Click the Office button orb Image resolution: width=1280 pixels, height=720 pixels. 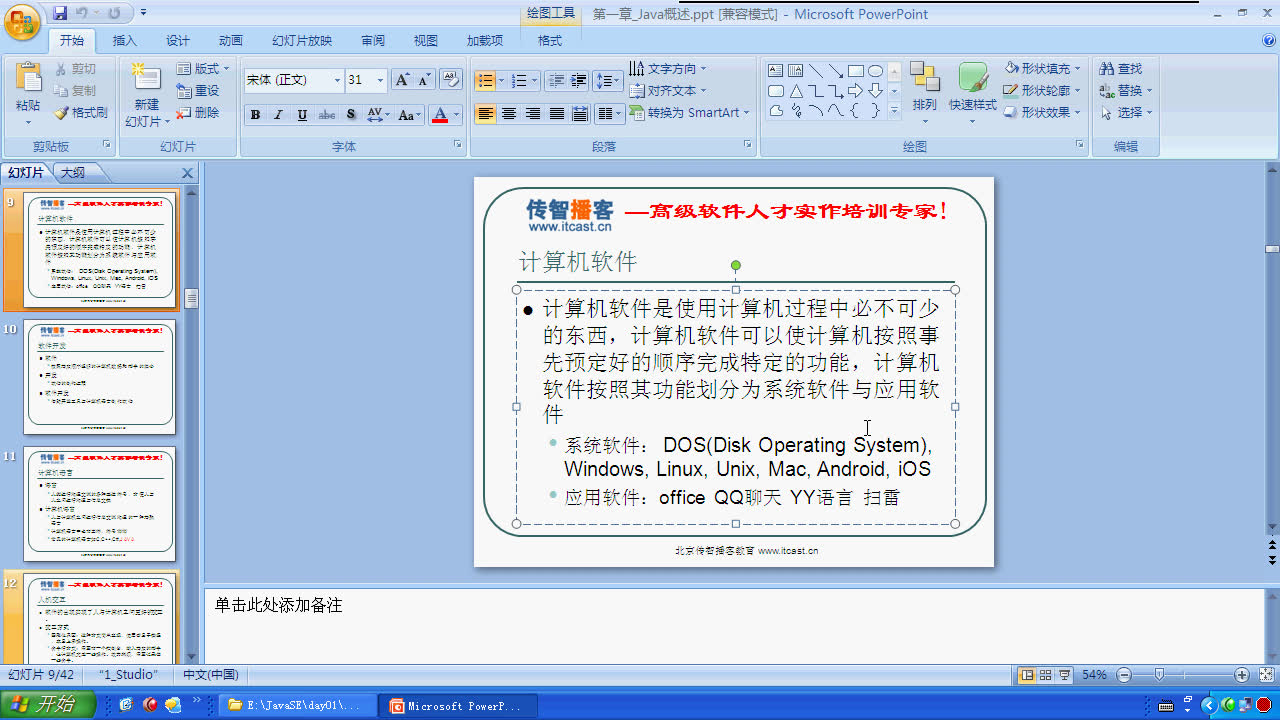coord(22,21)
